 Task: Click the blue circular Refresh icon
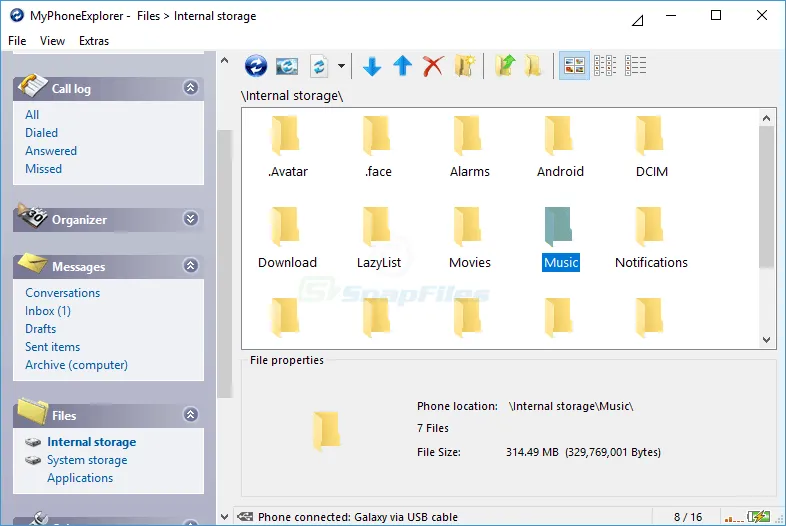tap(256, 66)
